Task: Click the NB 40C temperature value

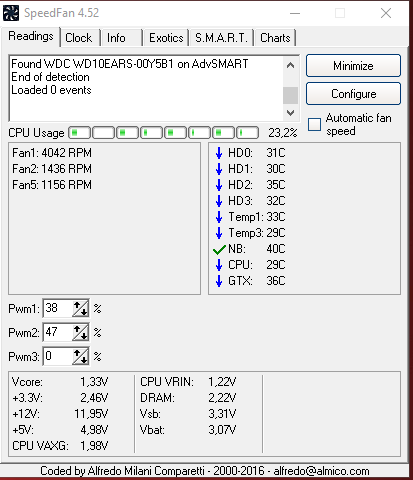Action: [276, 249]
